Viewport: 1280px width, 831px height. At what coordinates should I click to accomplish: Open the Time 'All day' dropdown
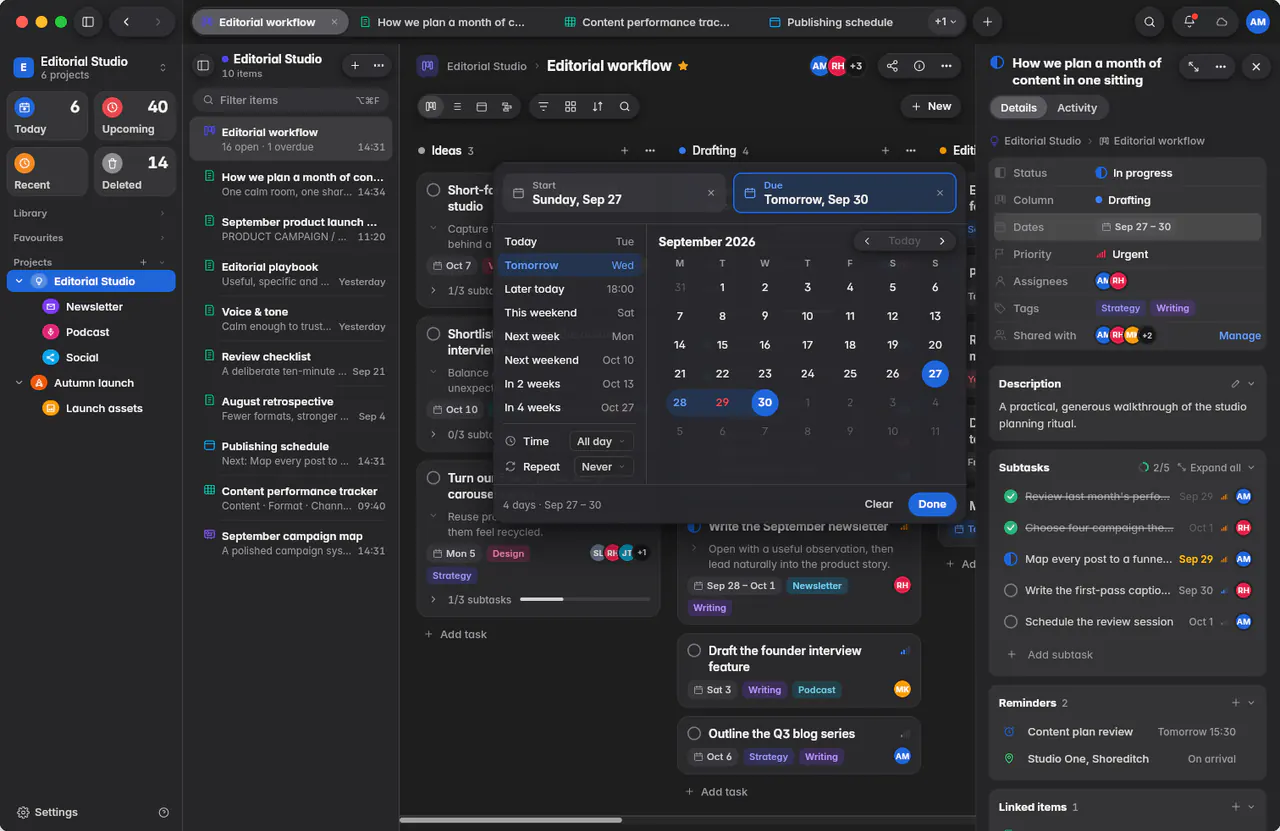601,441
